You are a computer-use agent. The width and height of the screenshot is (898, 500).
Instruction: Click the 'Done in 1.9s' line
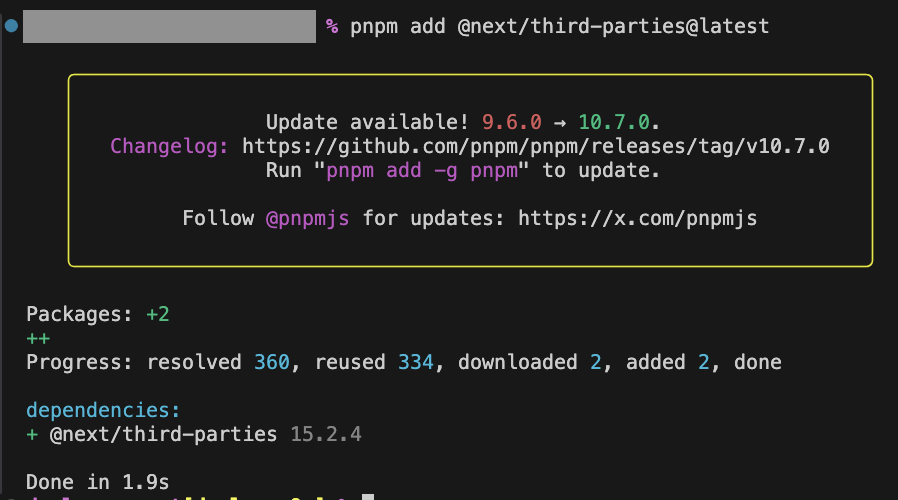pos(98,482)
